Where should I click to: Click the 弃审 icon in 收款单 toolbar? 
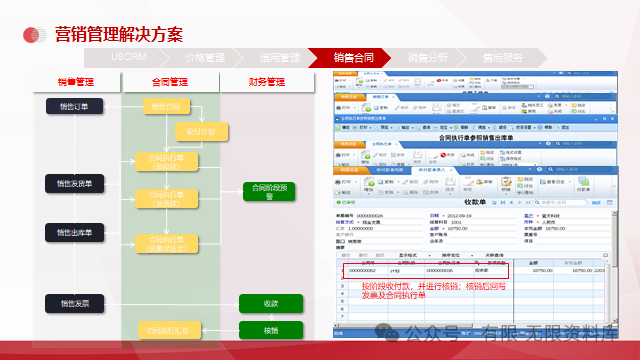(479, 182)
